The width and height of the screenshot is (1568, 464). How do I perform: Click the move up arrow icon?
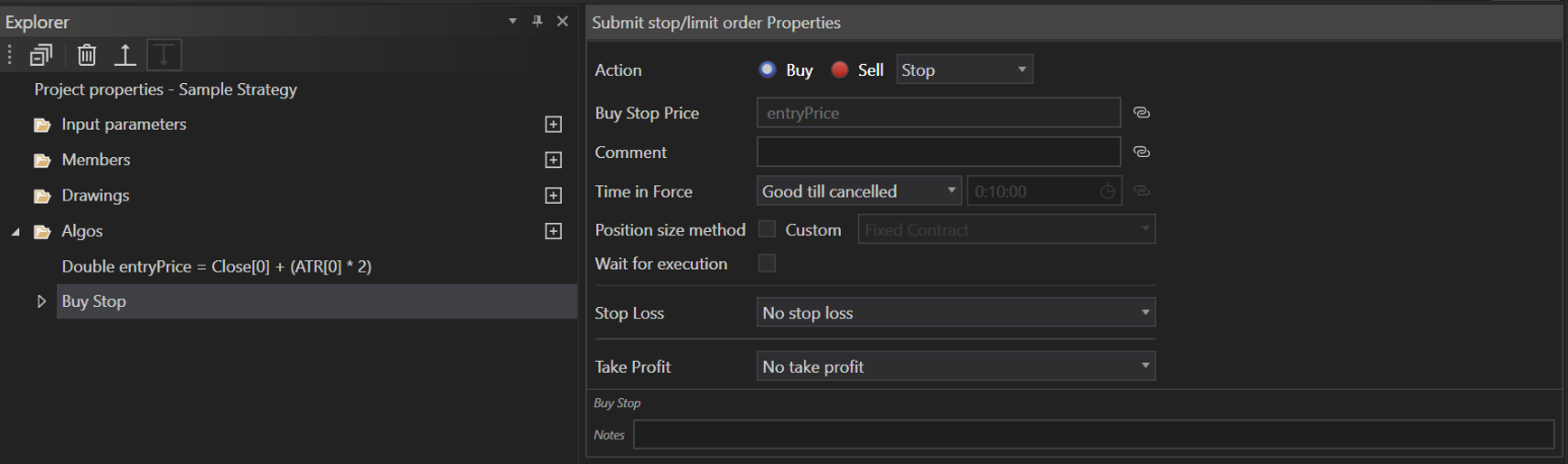coord(125,55)
